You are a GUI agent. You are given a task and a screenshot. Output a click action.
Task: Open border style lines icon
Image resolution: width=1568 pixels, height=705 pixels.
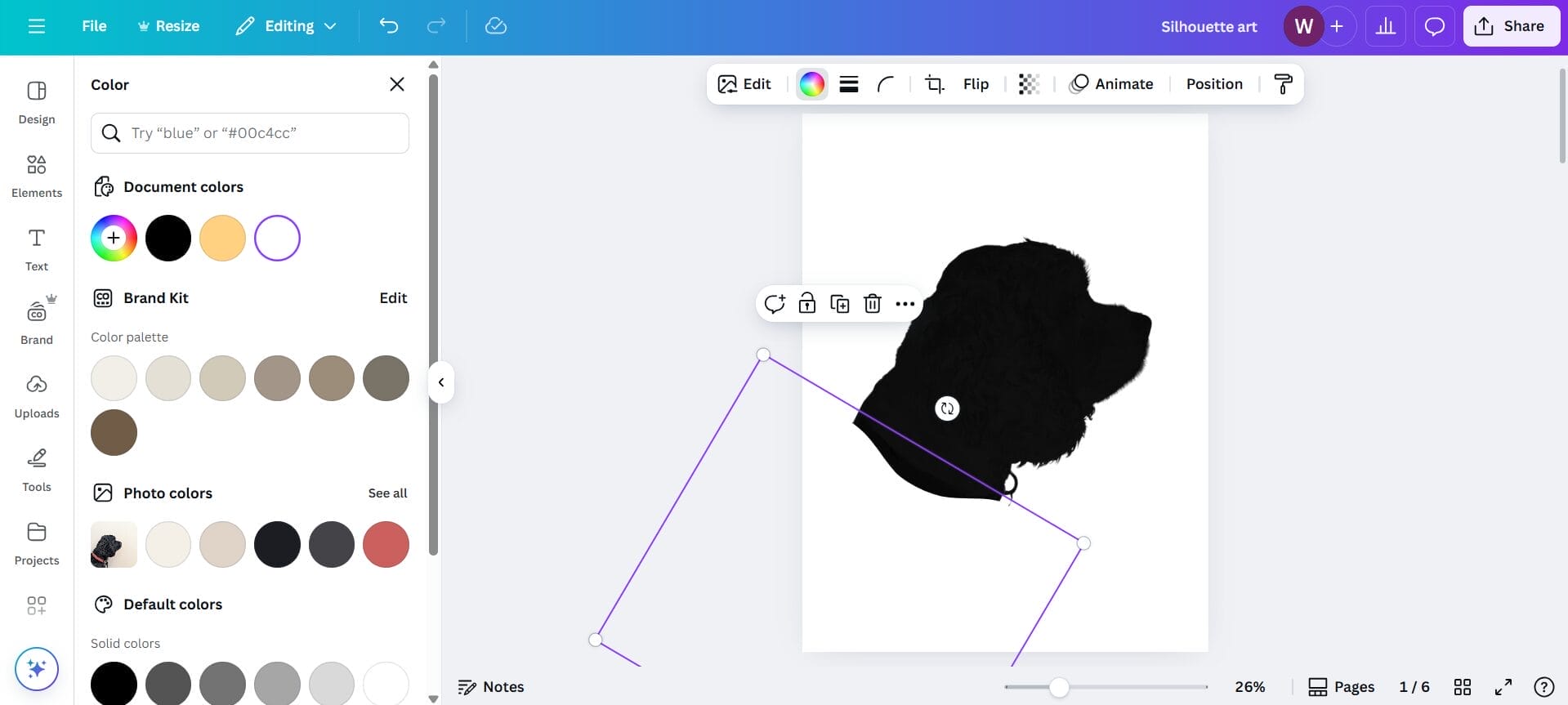click(849, 84)
